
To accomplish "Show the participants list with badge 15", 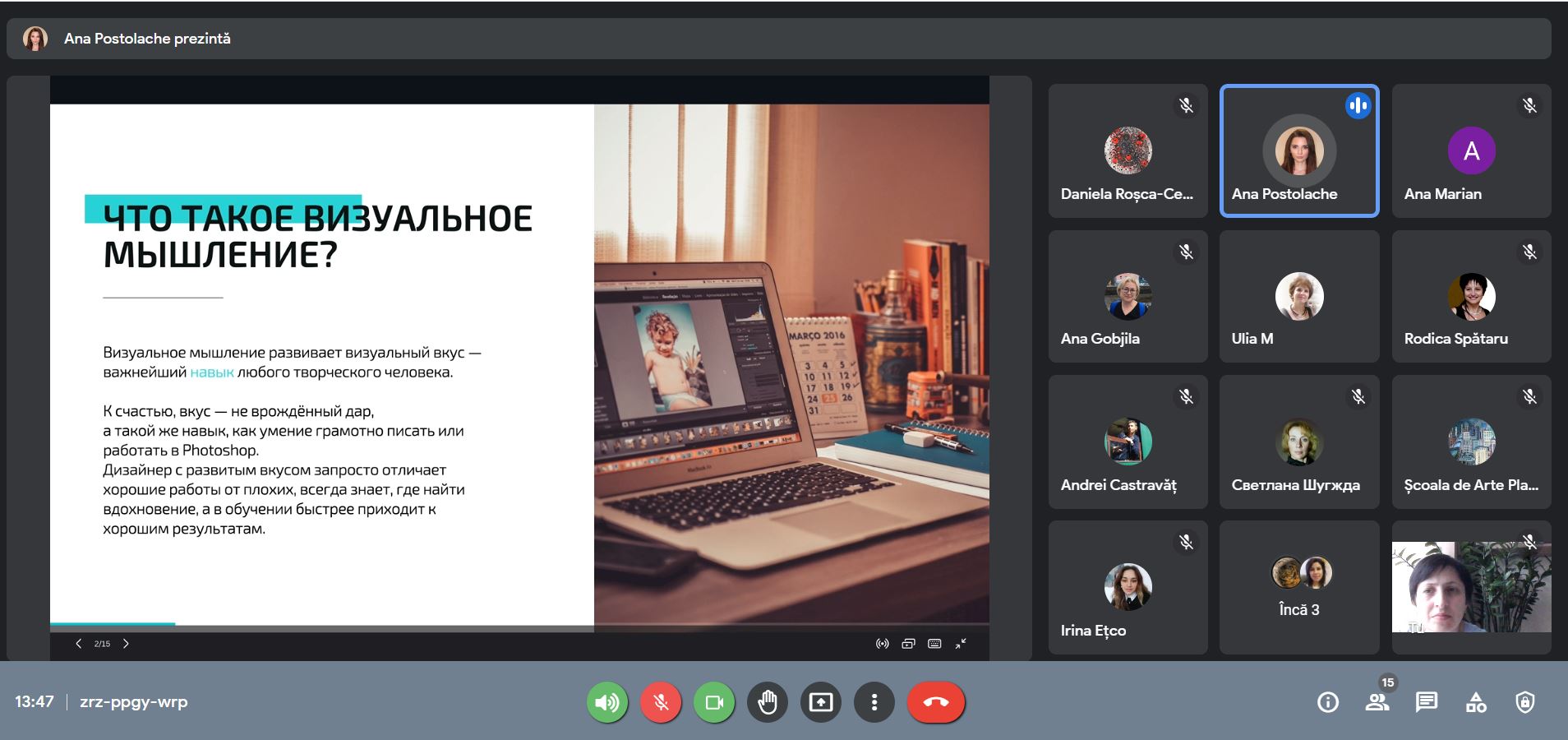I will (1377, 702).
